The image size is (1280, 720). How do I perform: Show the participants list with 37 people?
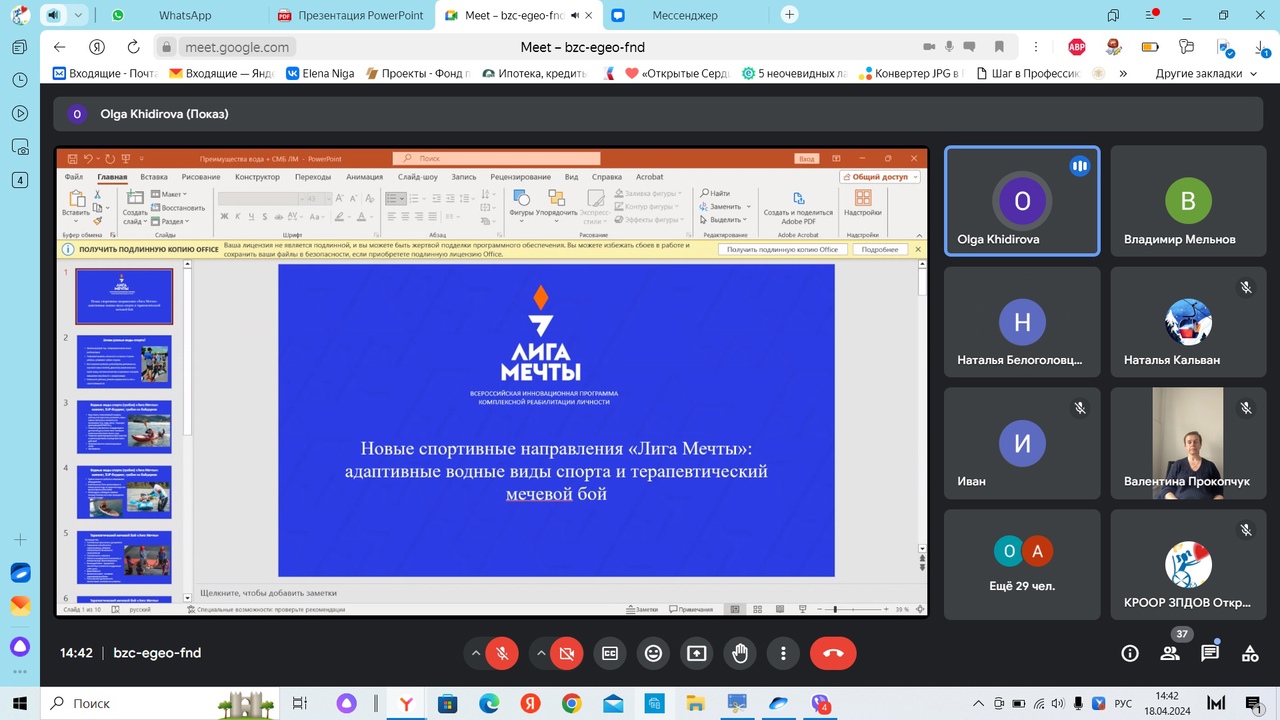(1170, 653)
